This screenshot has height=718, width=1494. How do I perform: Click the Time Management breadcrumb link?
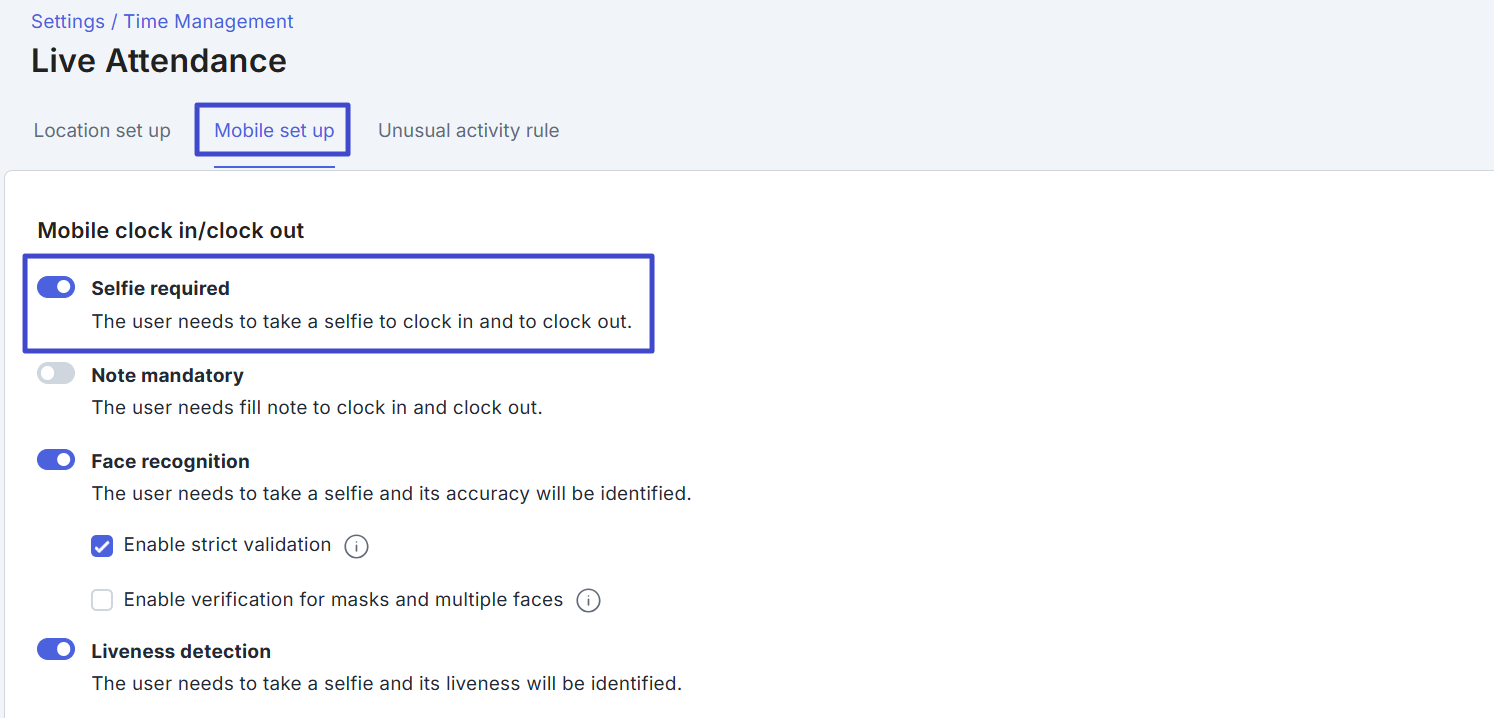click(x=208, y=21)
